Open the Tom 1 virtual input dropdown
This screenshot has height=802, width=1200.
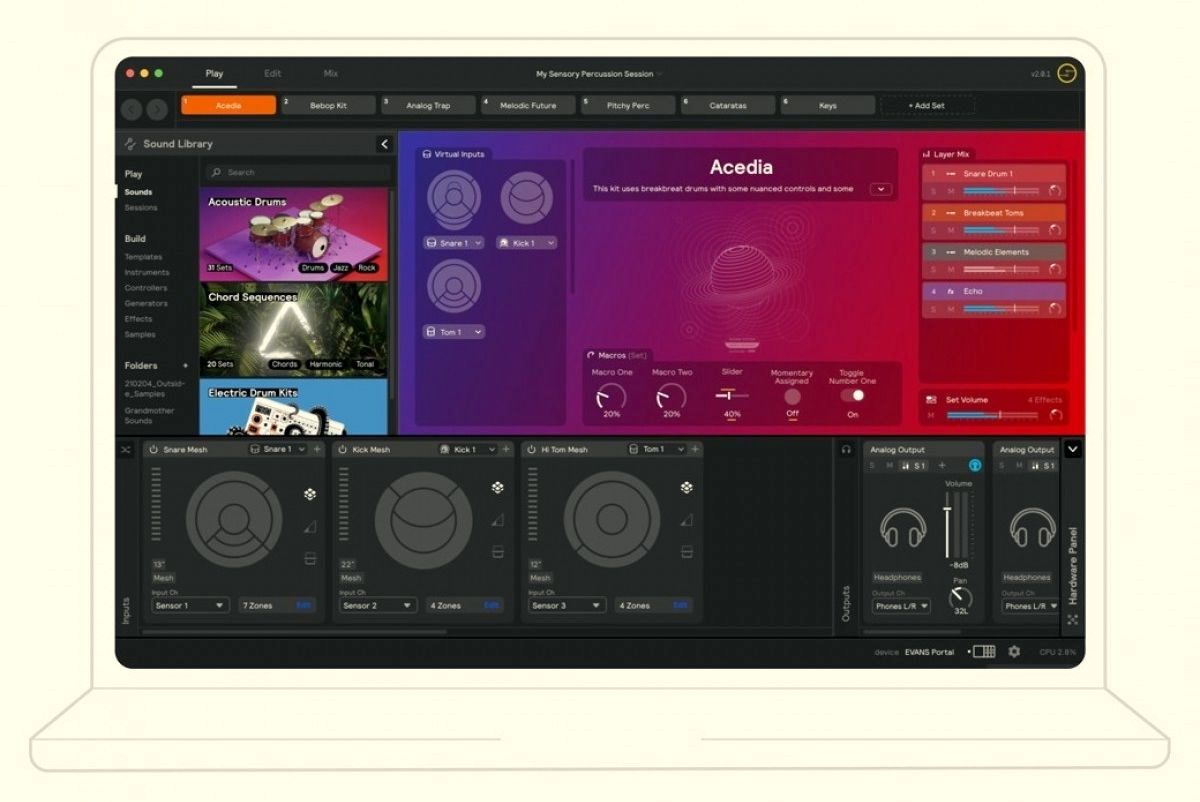pos(454,332)
